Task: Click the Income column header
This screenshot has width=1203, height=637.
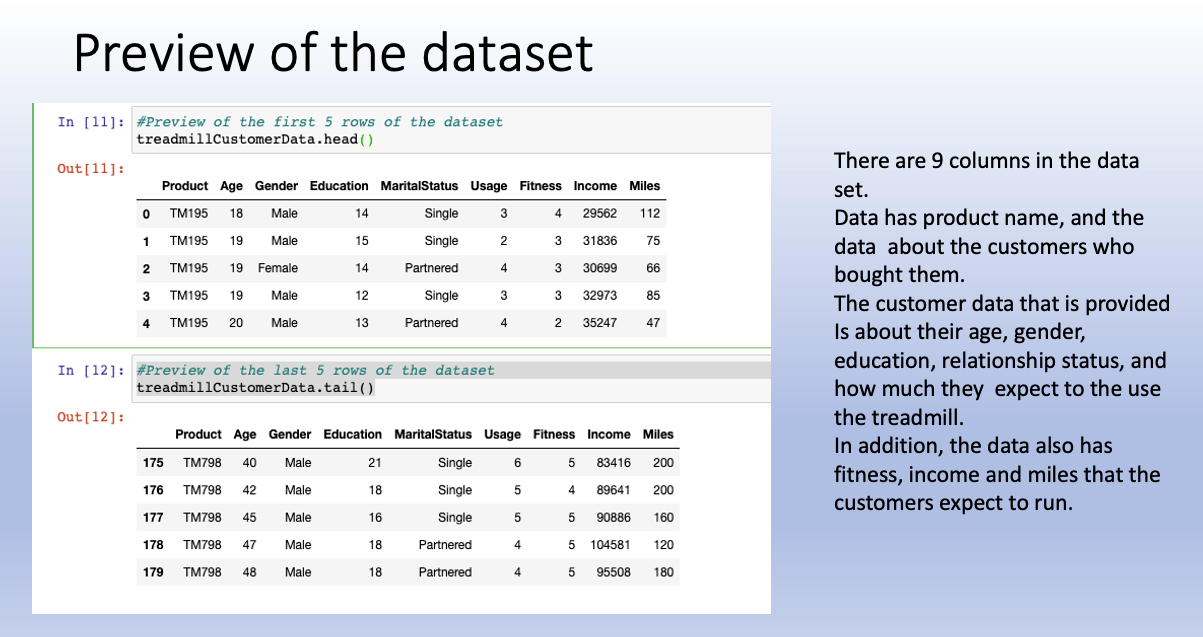Action: point(595,186)
